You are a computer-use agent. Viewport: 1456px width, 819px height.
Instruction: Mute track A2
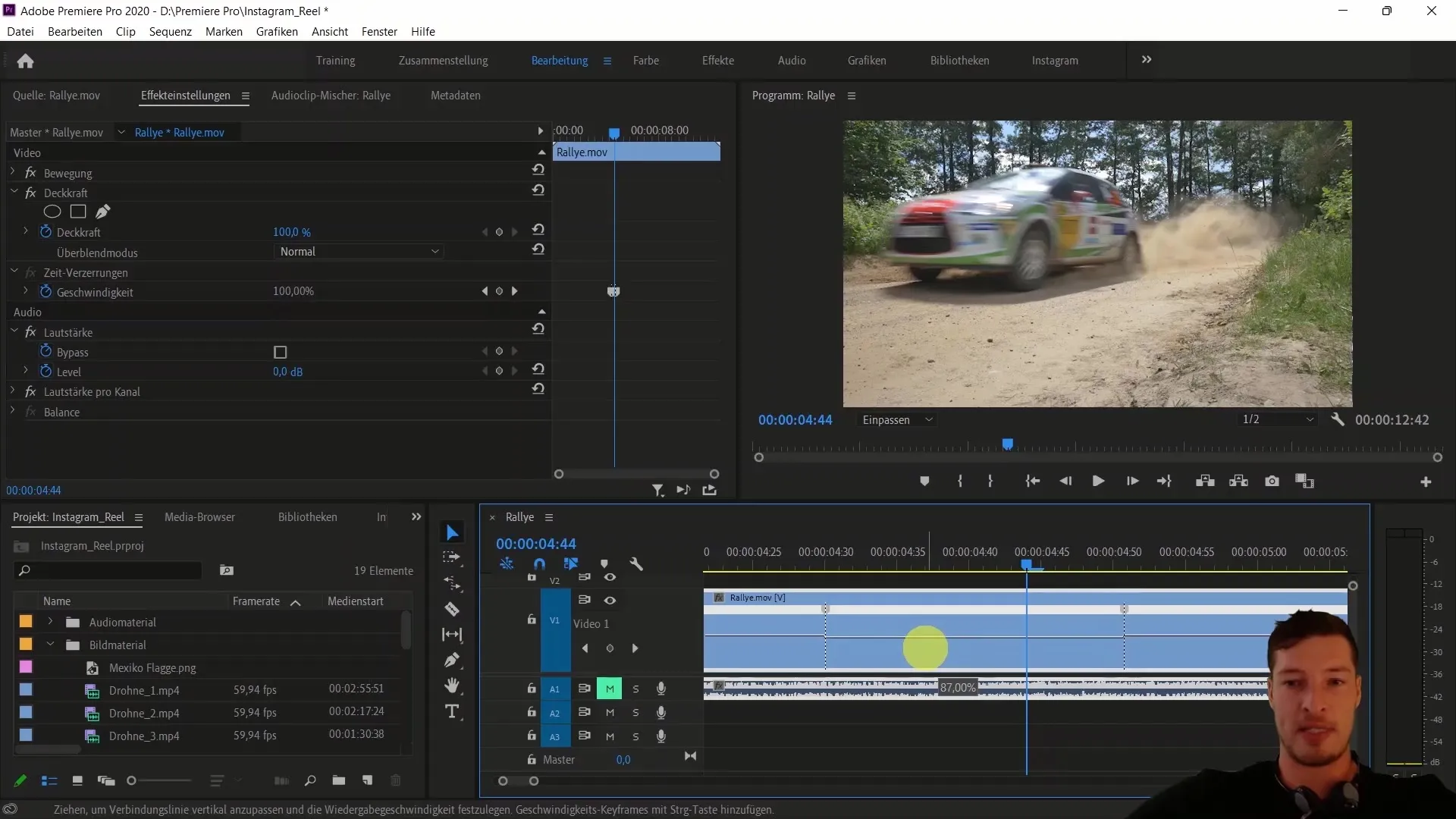610,713
